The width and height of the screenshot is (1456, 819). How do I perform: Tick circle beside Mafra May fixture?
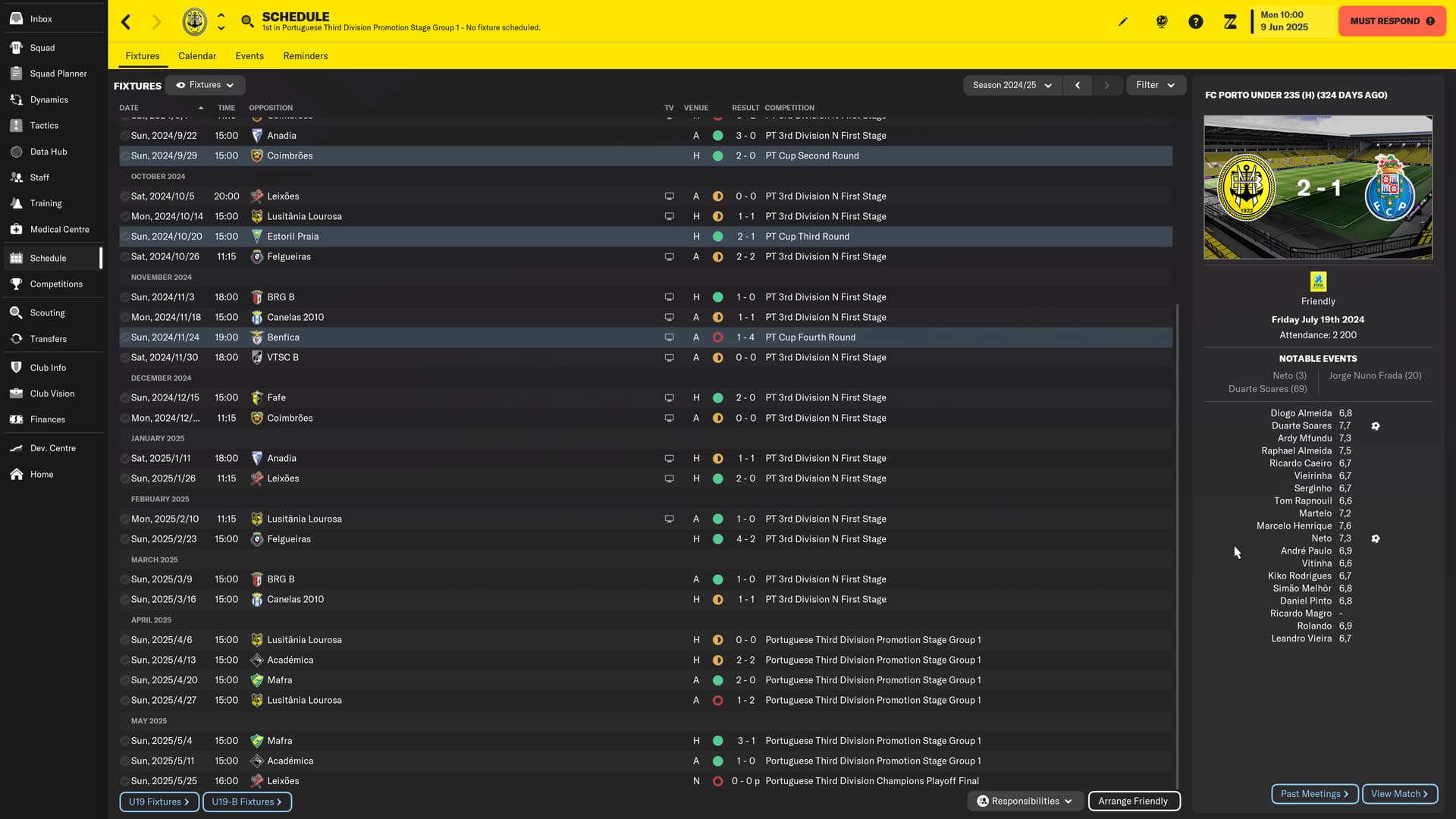pyautogui.click(x=124, y=741)
